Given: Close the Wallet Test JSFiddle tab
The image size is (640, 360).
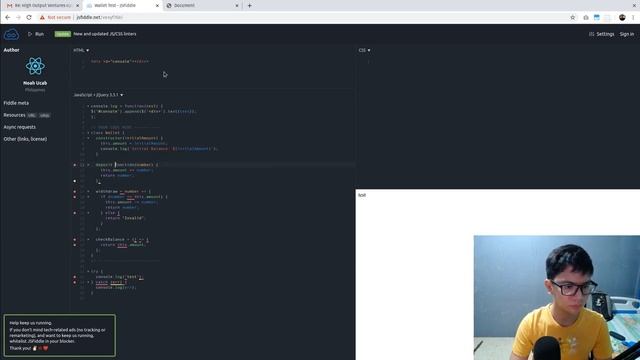Looking at the screenshot, I should (157, 6).
